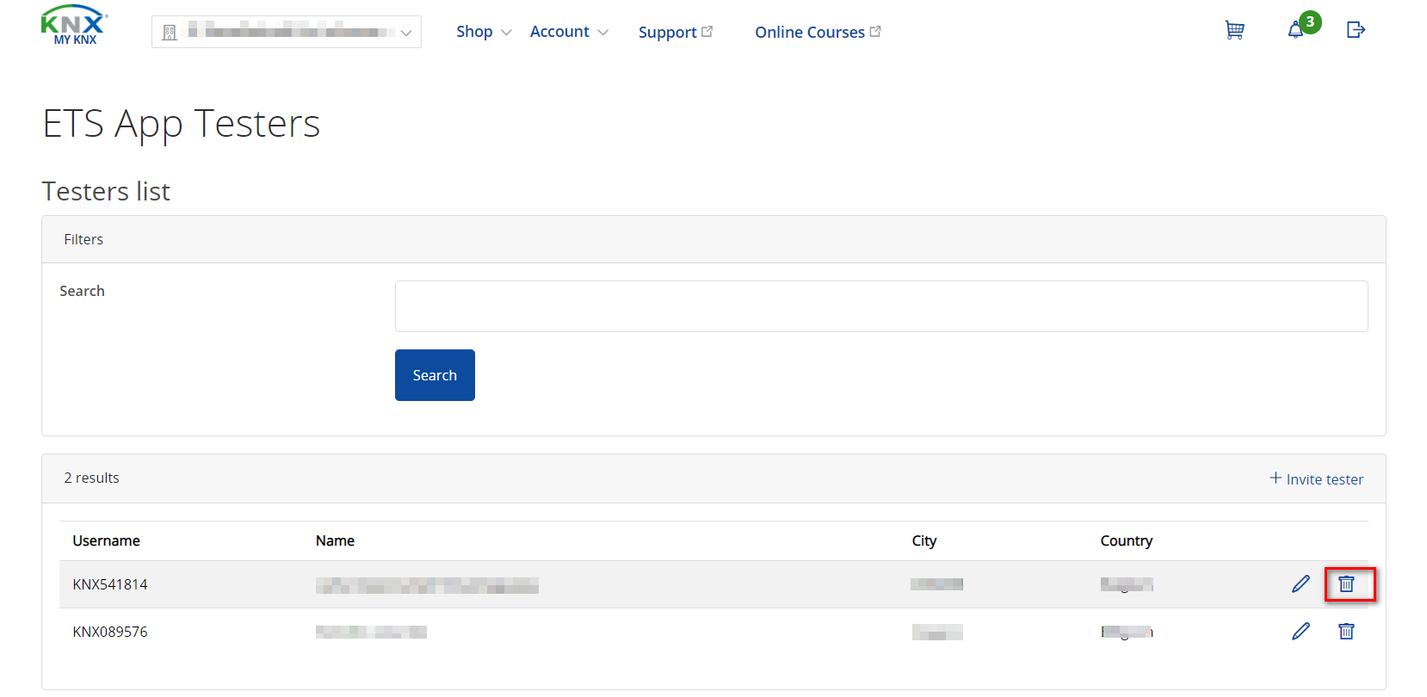Open the Support external link
Image resolution: width=1427 pixels, height=697 pixels.
point(676,32)
